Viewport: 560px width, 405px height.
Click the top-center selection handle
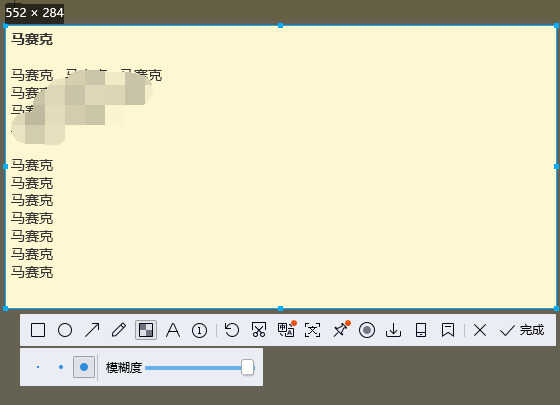coord(281,26)
